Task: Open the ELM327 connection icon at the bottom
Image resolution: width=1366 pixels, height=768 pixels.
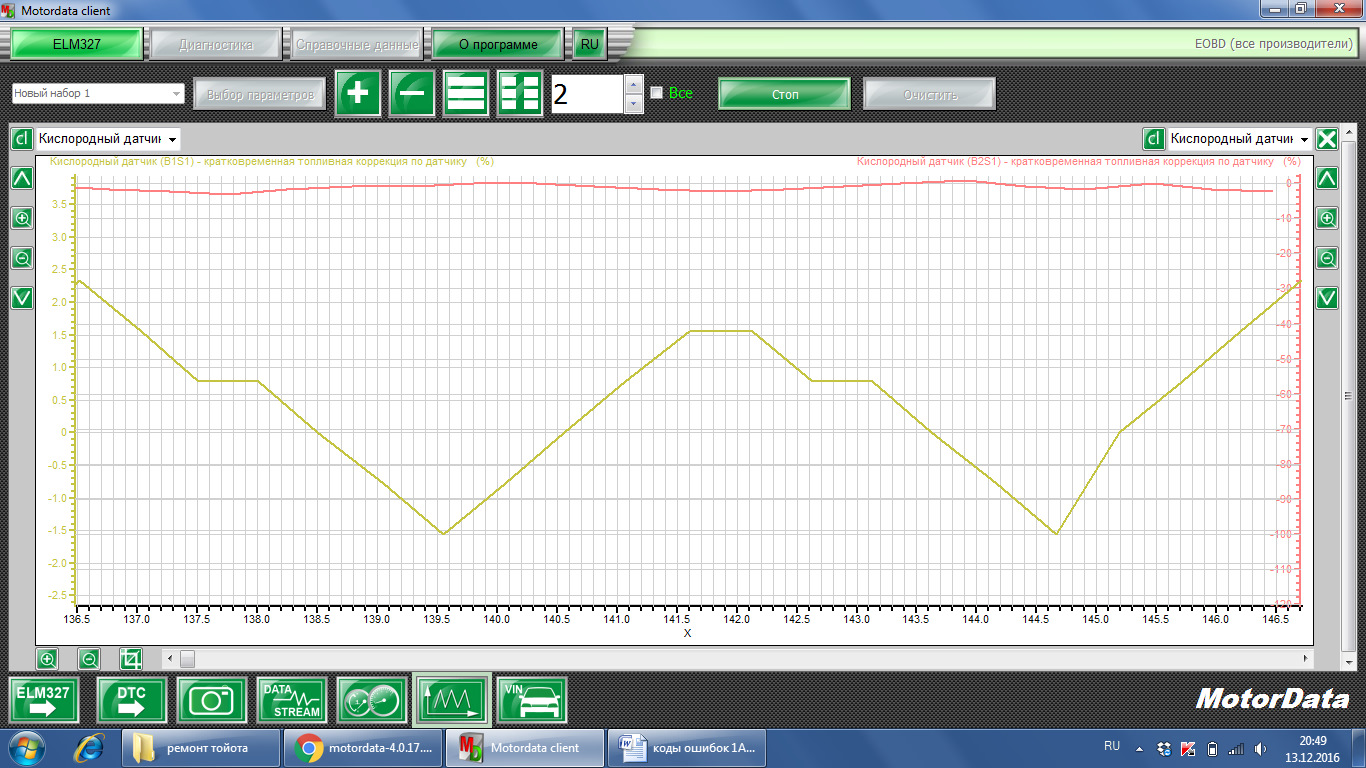Action: click(x=44, y=700)
